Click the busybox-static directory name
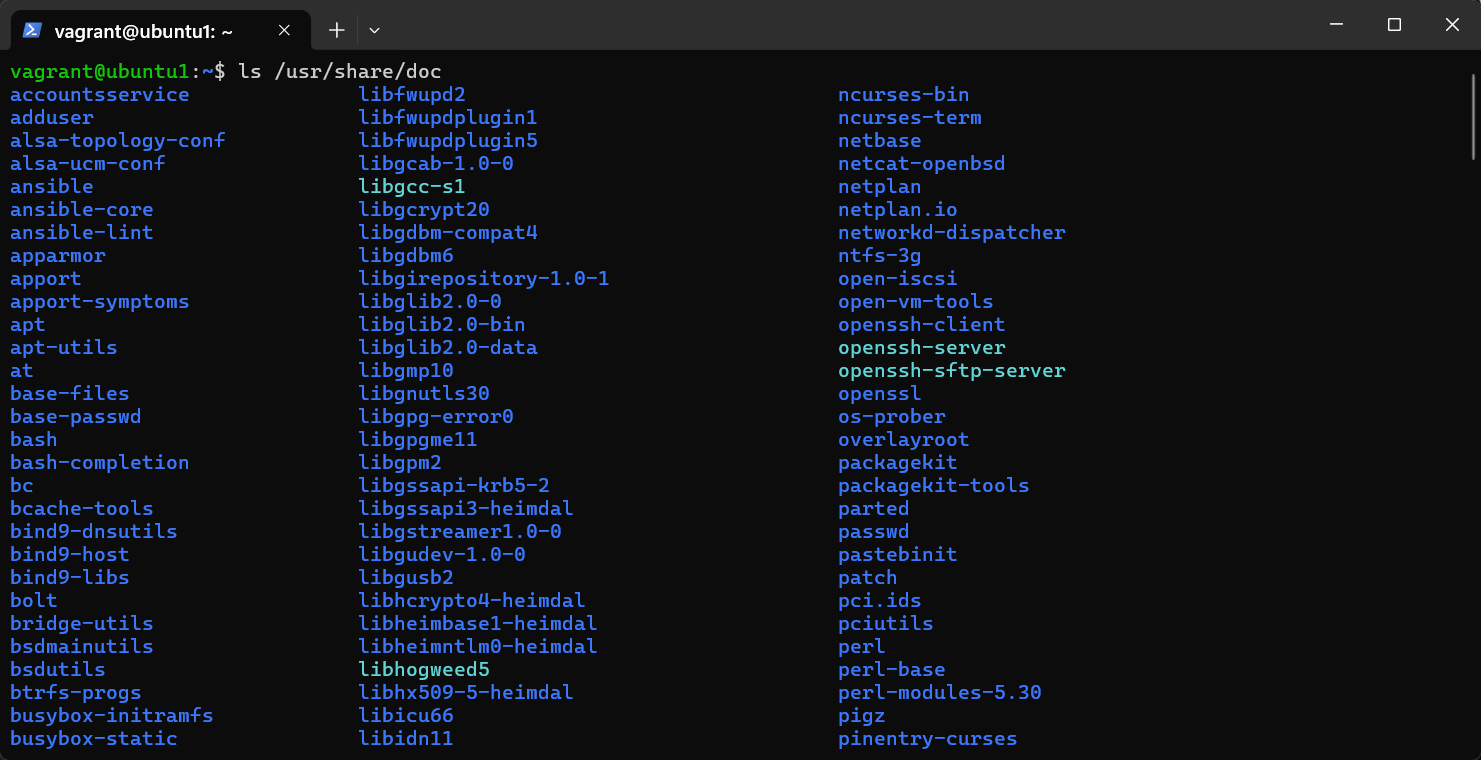1481x760 pixels. click(93, 739)
